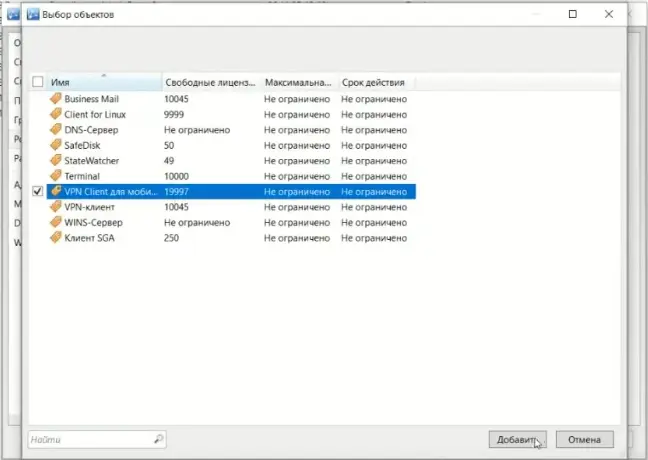The image size is (648, 460).
Task: Sort by Свободные лицензии column header
Action: click(x=210, y=82)
